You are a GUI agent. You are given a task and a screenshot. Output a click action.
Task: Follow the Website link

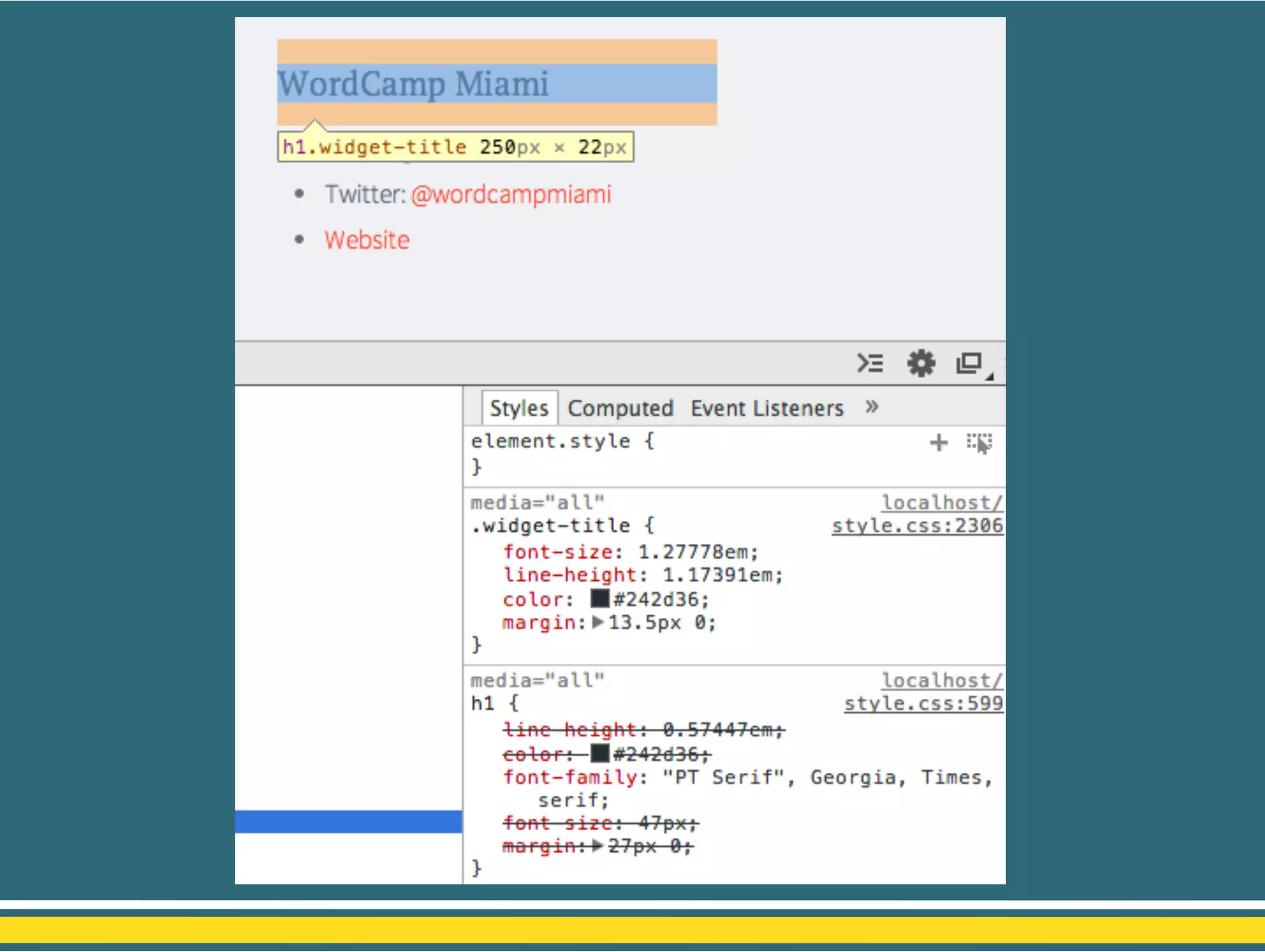367,240
